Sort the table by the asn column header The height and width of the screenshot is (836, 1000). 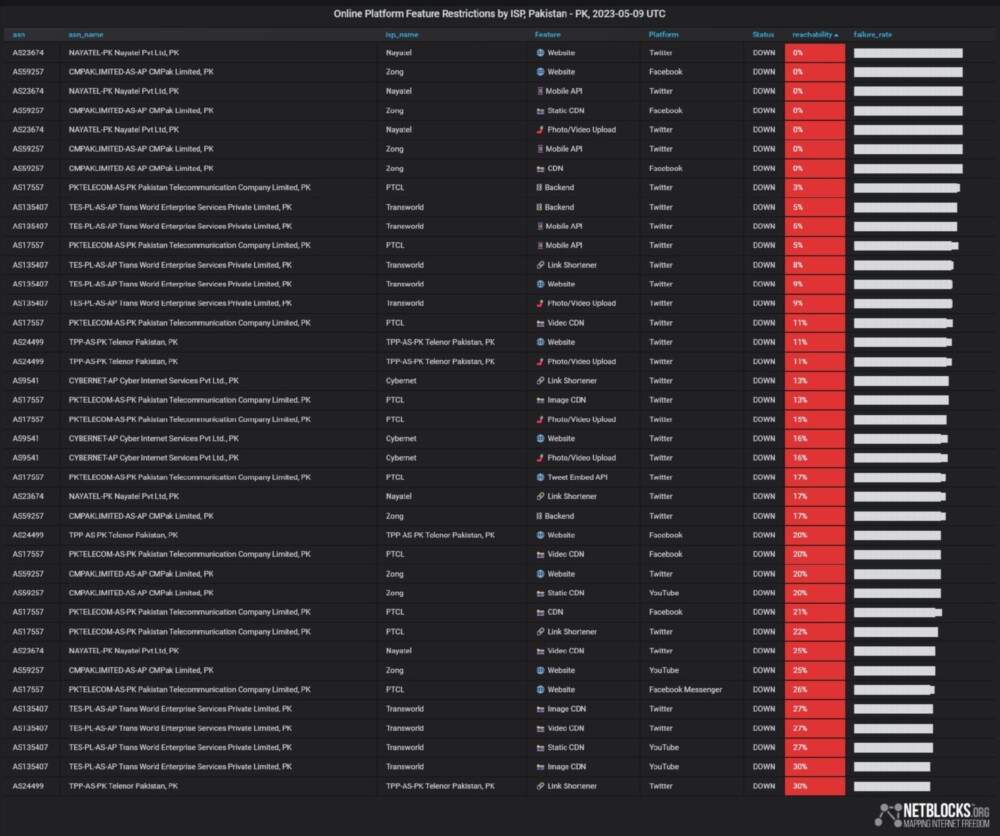(x=19, y=34)
